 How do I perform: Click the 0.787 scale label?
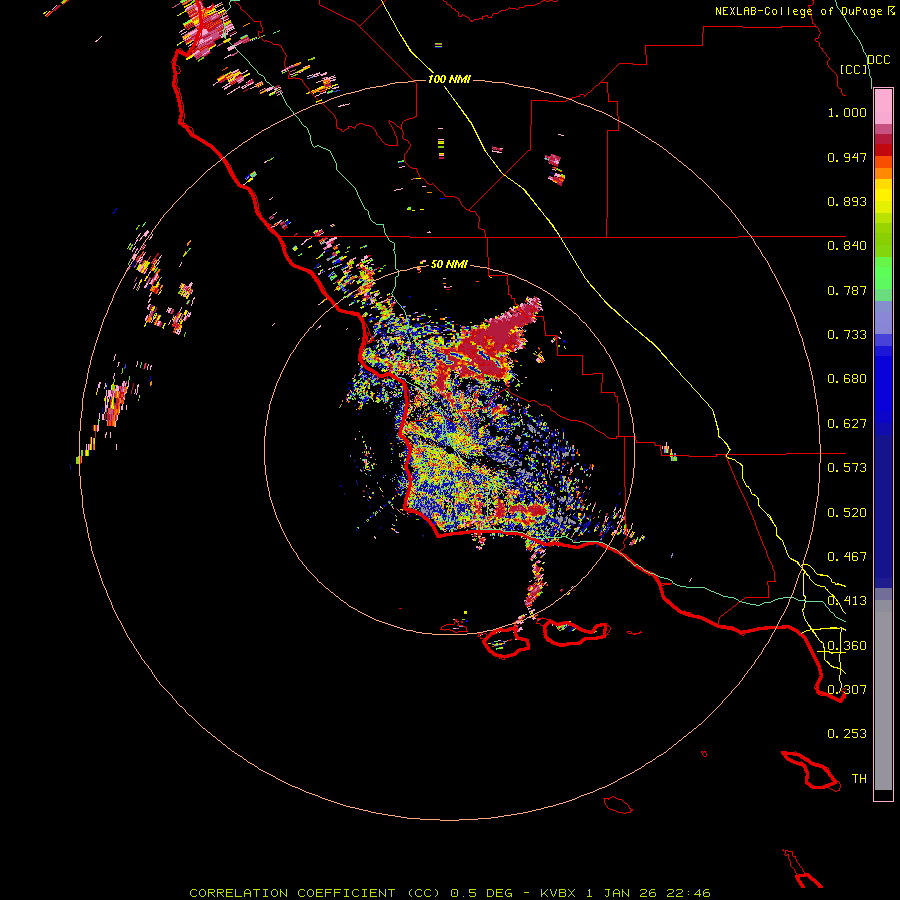click(x=847, y=290)
